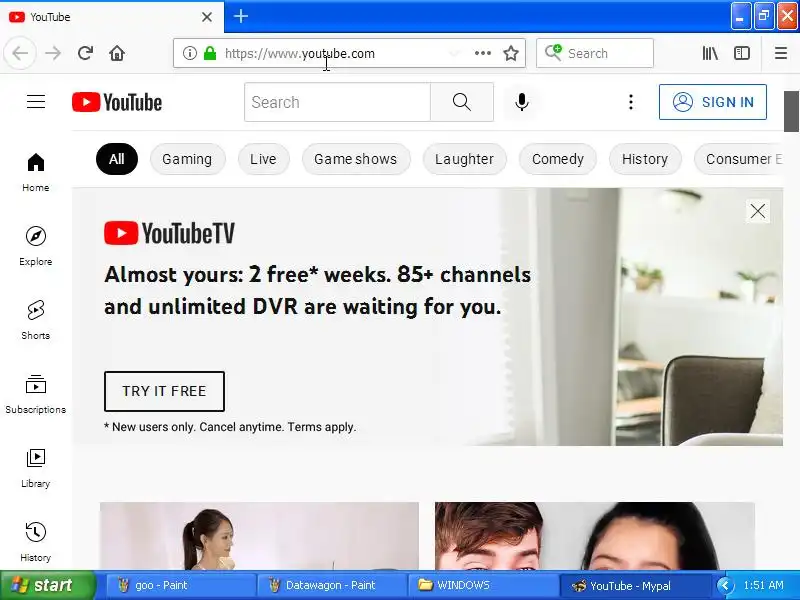The image size is (800, 600).
Task: Select the YouTube - Mypal taskbar button
Action: pyautogui.click(x=635, y=586)
